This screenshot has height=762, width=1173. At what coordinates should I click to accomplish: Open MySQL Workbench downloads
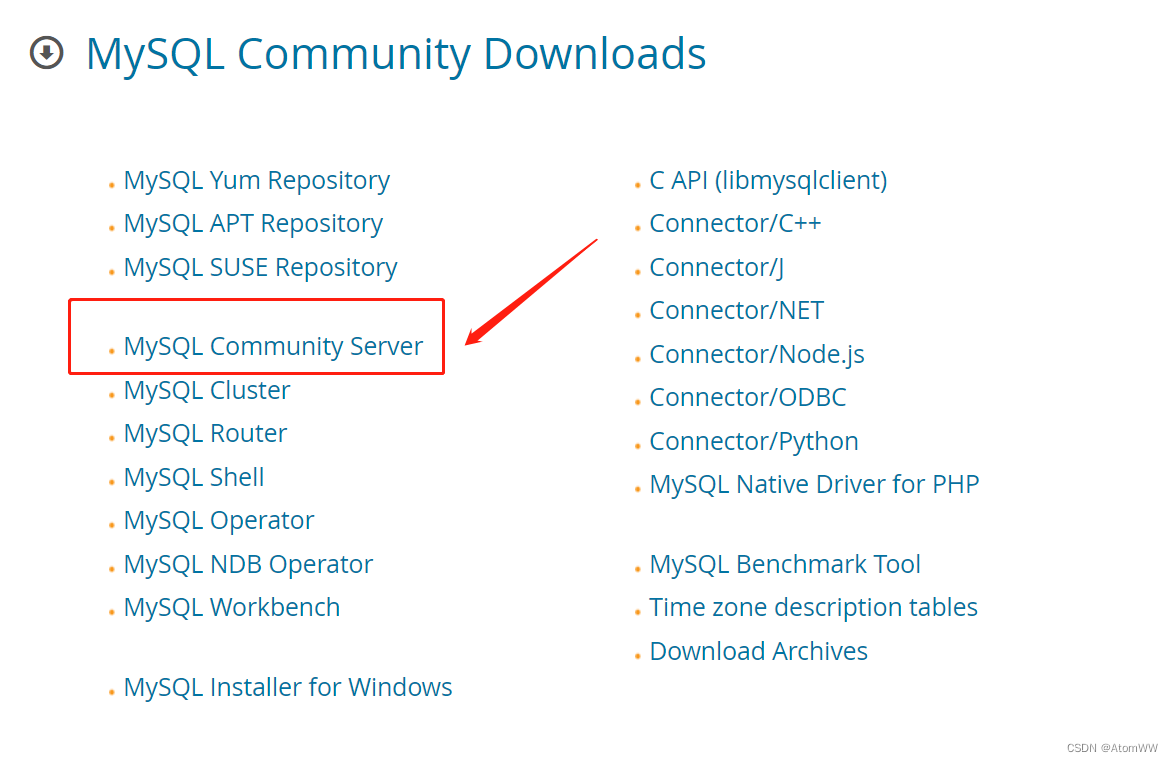(232, 607)
